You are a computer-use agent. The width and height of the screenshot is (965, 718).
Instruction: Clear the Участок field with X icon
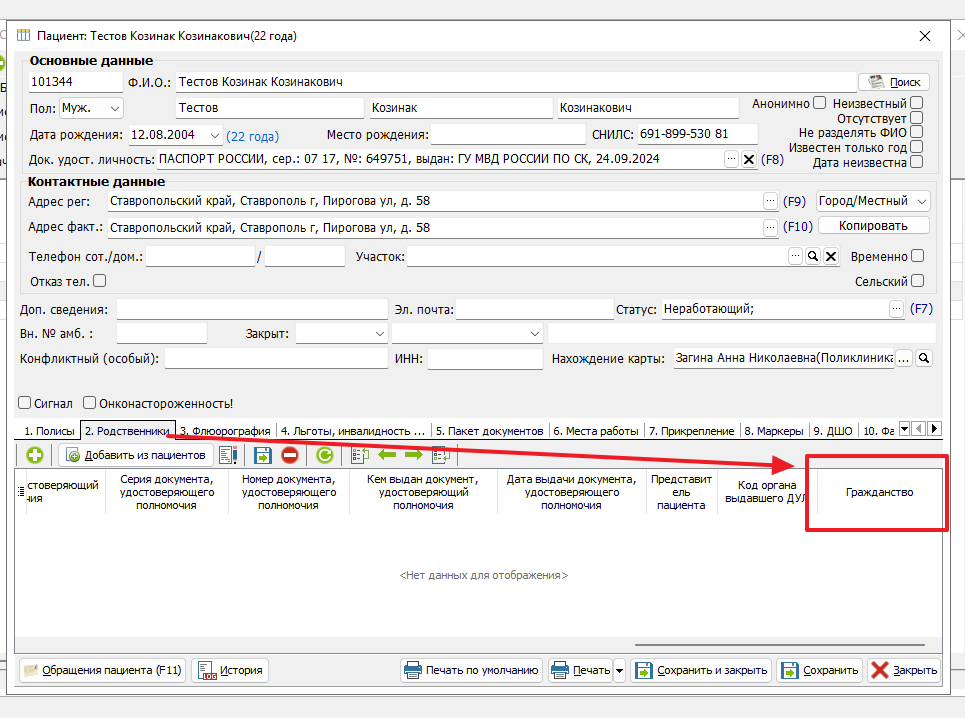tap(831, 256)
